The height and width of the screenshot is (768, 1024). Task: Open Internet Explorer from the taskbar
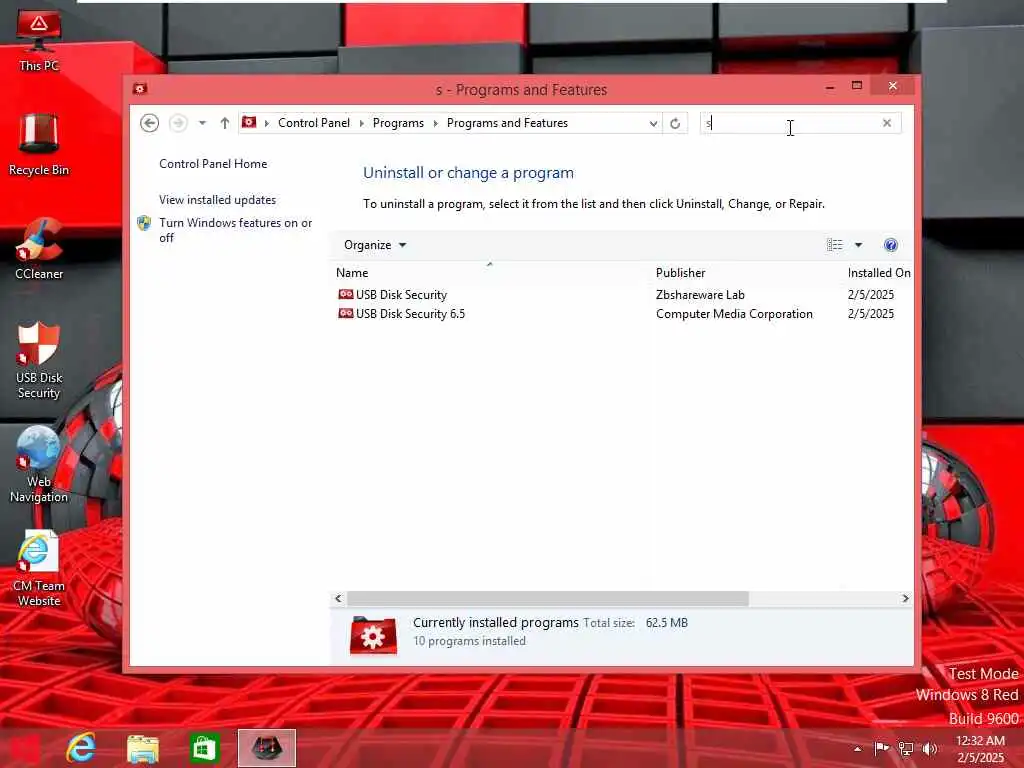[82, 748]
